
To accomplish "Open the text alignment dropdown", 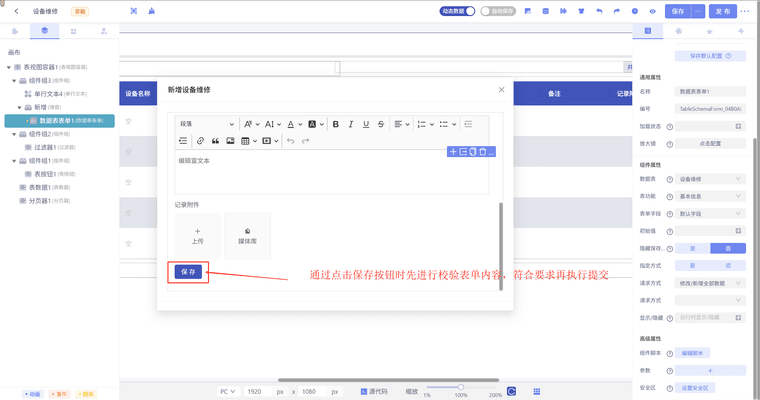I will [401, 124].
